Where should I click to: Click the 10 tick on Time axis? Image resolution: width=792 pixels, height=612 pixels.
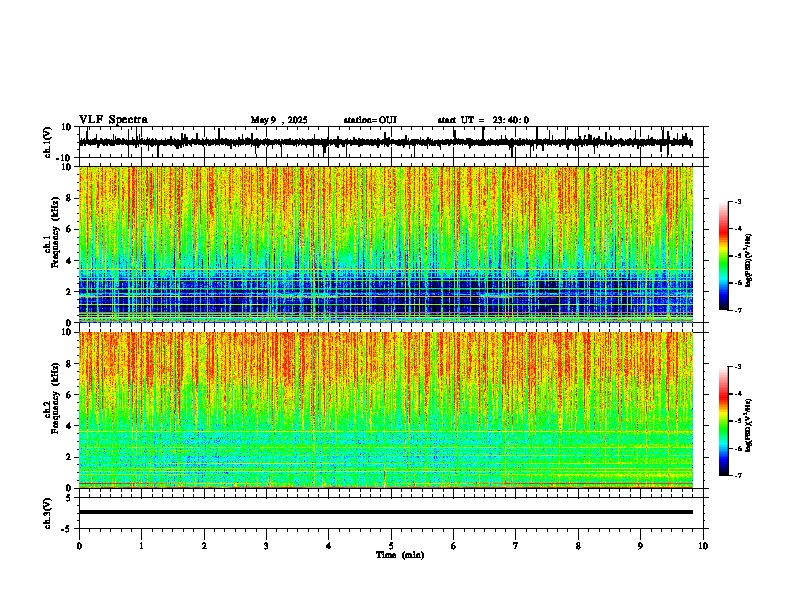(x=703, y=546)
